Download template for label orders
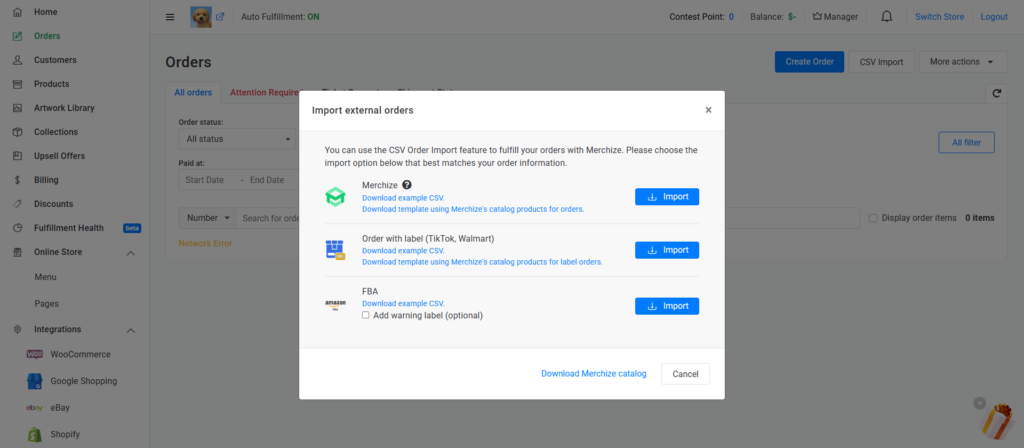 pyautogui.click(x=482, y=262)
